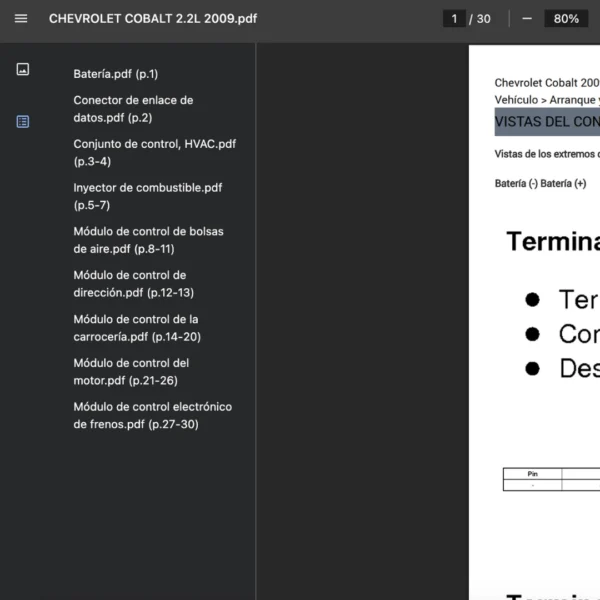Go to Módulo de control electrónico de frenos.pdf

click(152, 416)
